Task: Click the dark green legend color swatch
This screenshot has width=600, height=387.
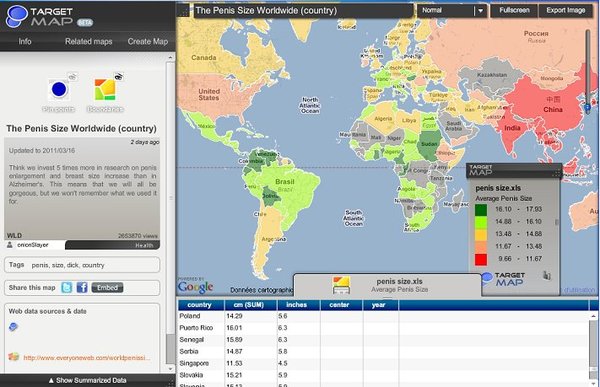Action: click(481, 210)
